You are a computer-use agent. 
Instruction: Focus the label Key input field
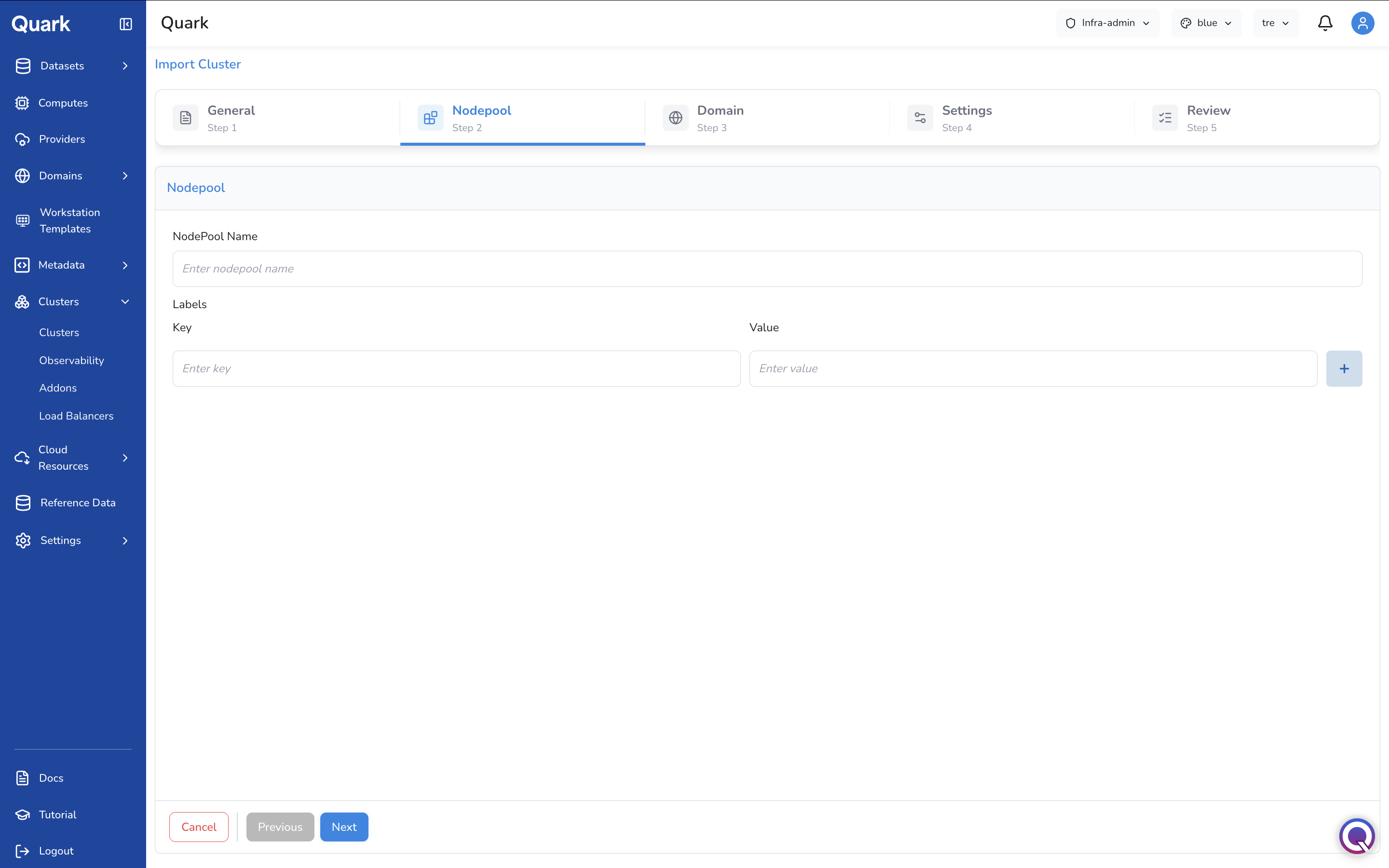[x=456, y=368]
